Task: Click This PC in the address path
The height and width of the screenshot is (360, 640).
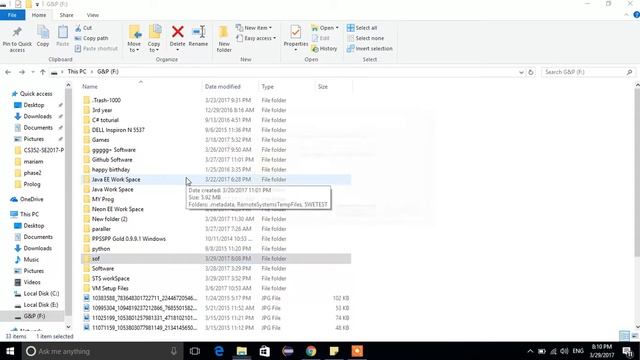Action: [77, 71]
